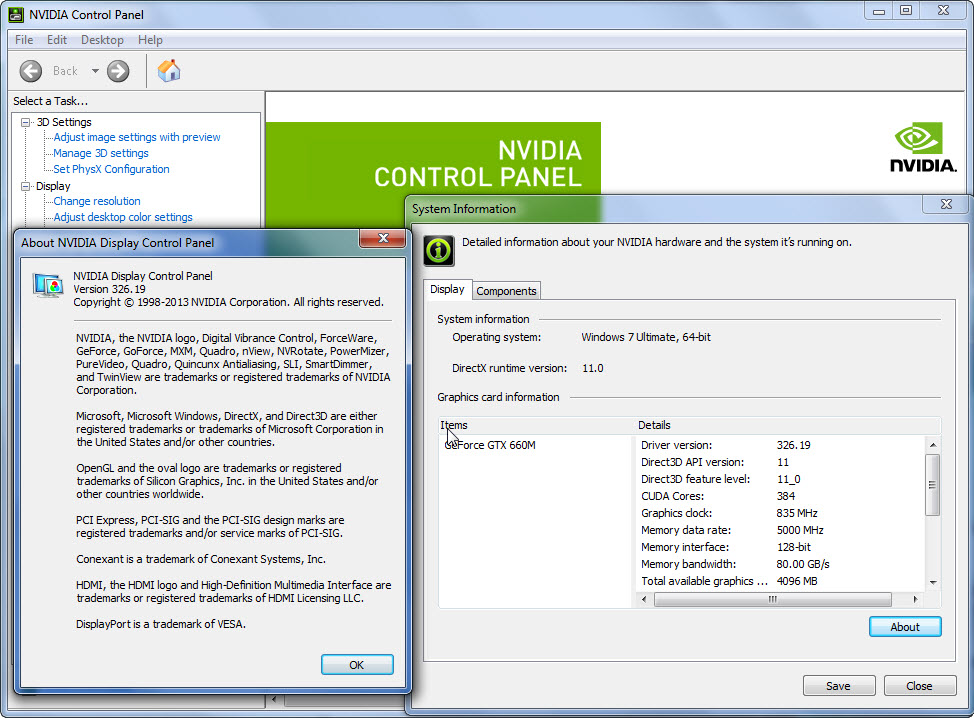Screen dimensions: 974x718
Task: Click the Memory bandwidth value 80.00 GB/s
Action: [x=803, y=564]
